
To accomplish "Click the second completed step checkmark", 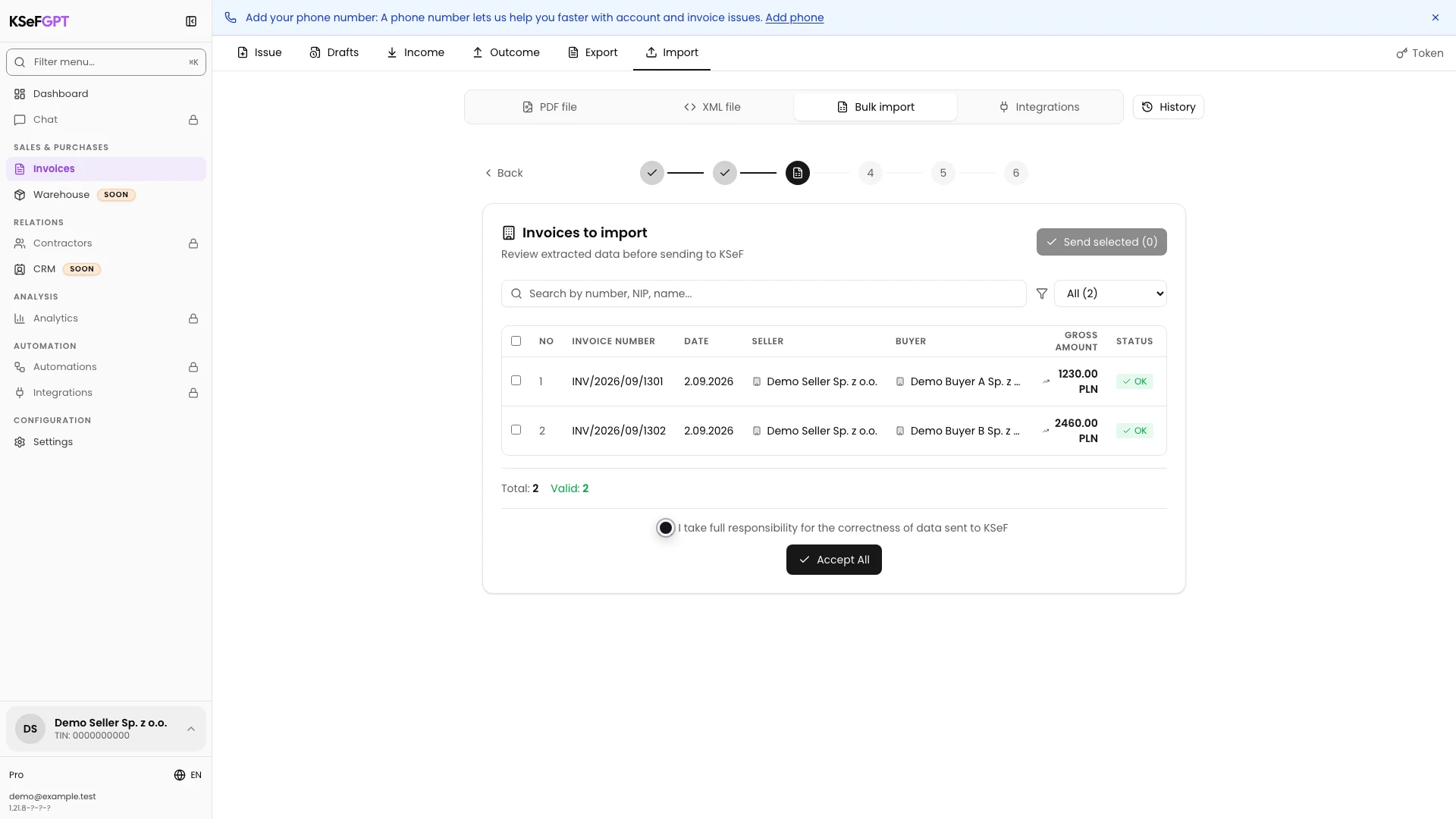I will pos(725,173).
